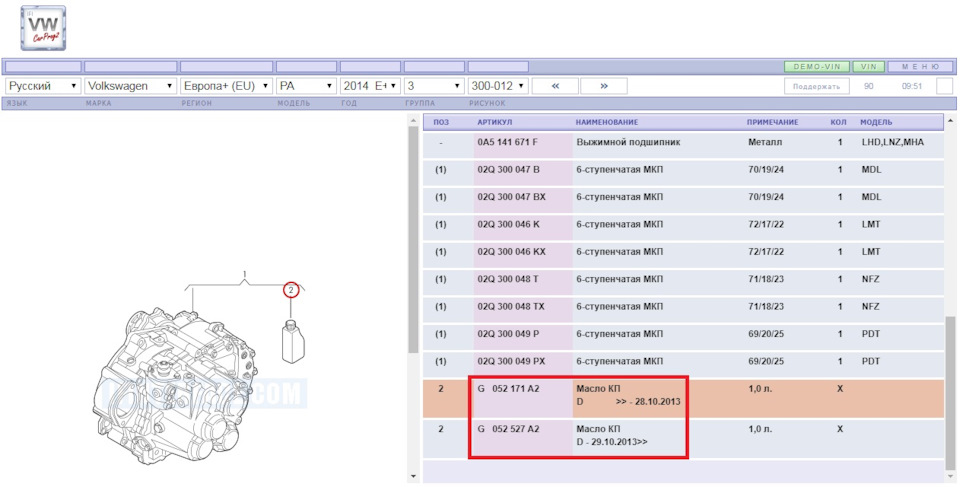Click the МОДЕЛЬ column header

click(x=876, y=123)
